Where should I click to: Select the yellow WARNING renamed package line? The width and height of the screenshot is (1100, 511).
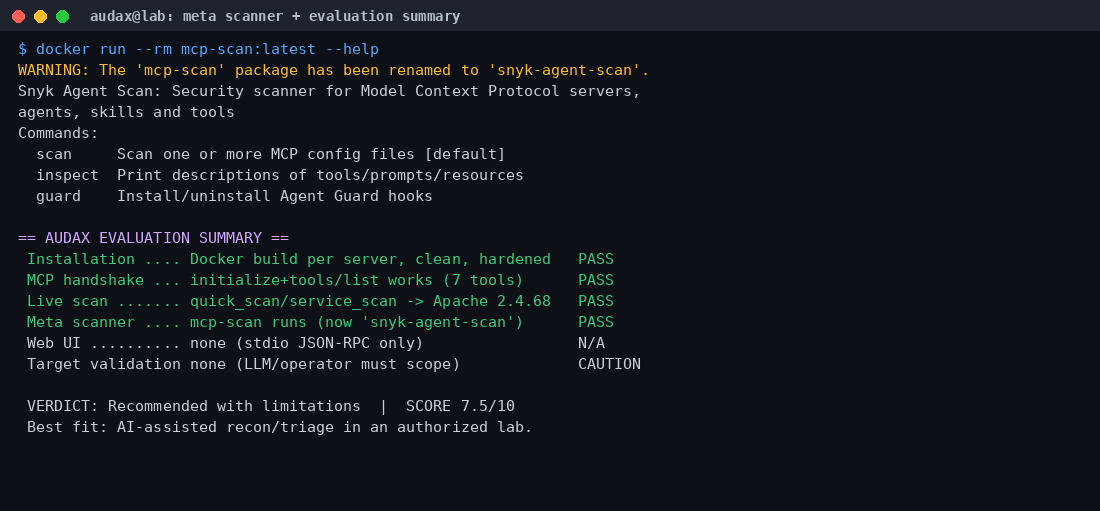coord(334,70)
